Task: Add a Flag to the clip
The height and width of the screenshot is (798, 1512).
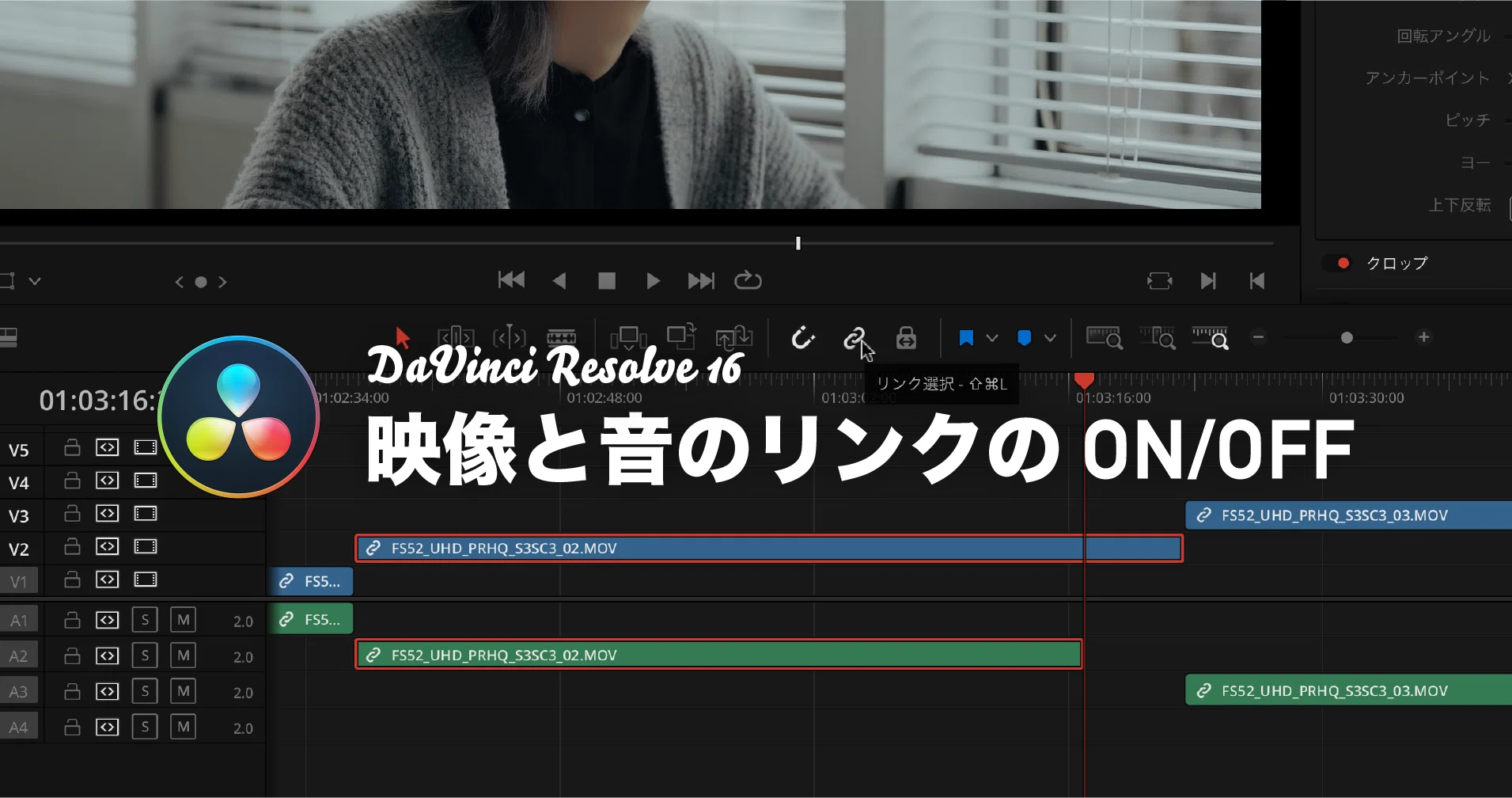Action: [x=966, y=338]
